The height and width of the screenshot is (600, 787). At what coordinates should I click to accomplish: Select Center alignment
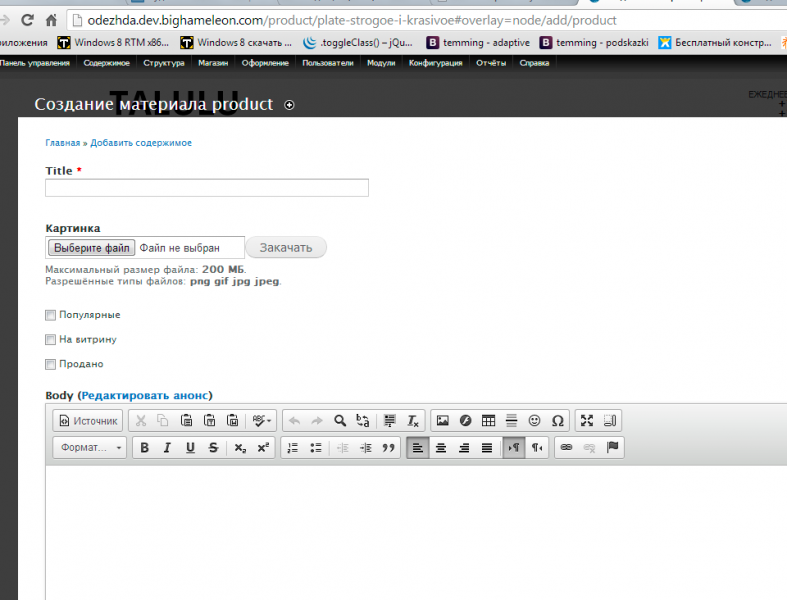tap(441, 447)
